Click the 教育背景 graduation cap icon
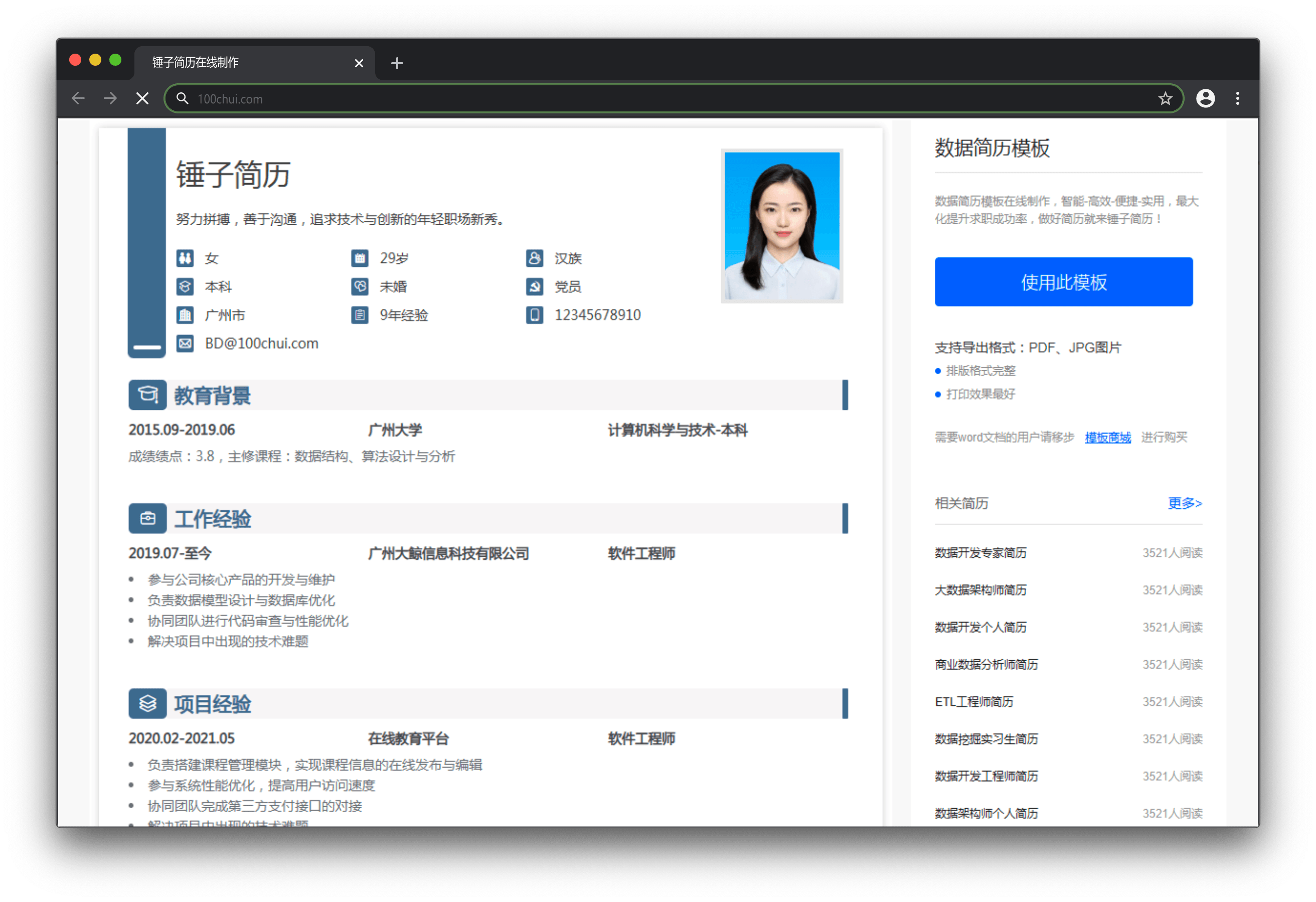The height and width of the screenshot is (902, 1316). 147,395
